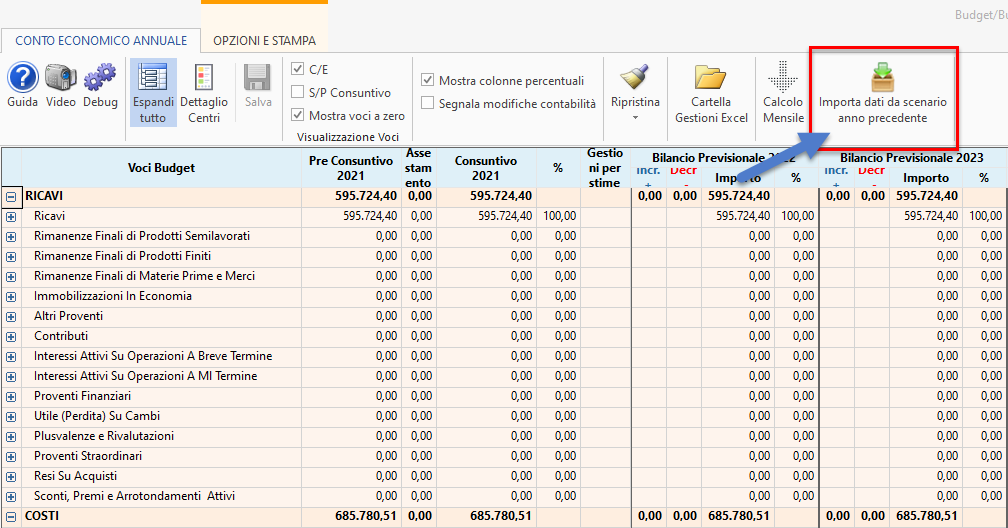
Task: Toggle Mostra colonne percentuali checkbox
Action: [428, 80]
